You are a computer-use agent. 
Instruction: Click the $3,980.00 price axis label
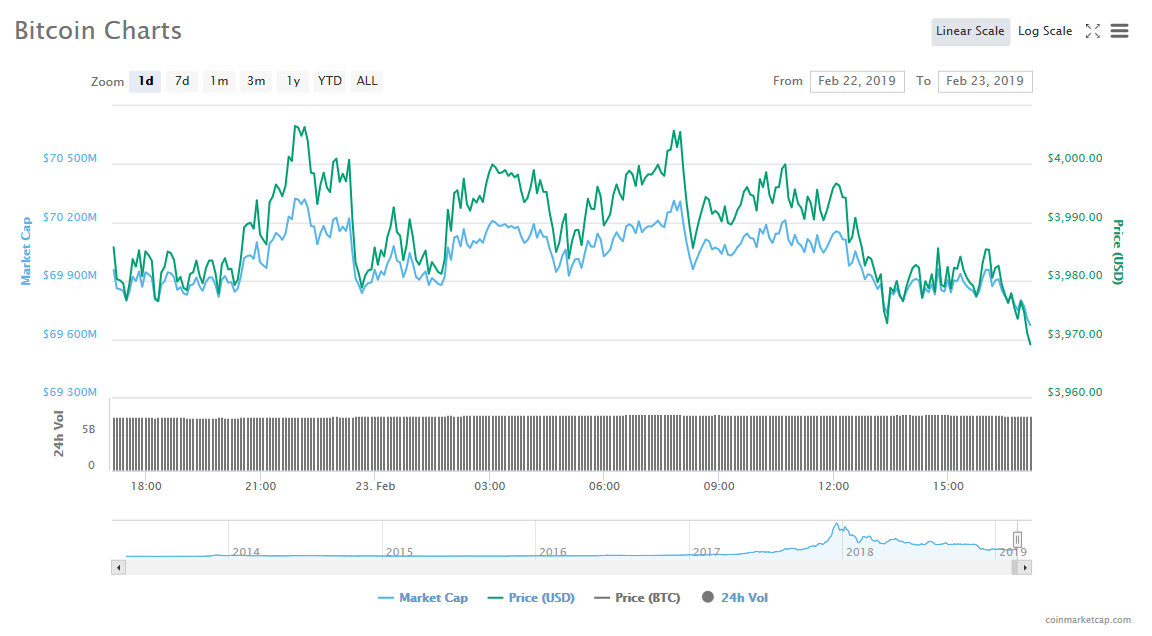(x=1075, y=275)
